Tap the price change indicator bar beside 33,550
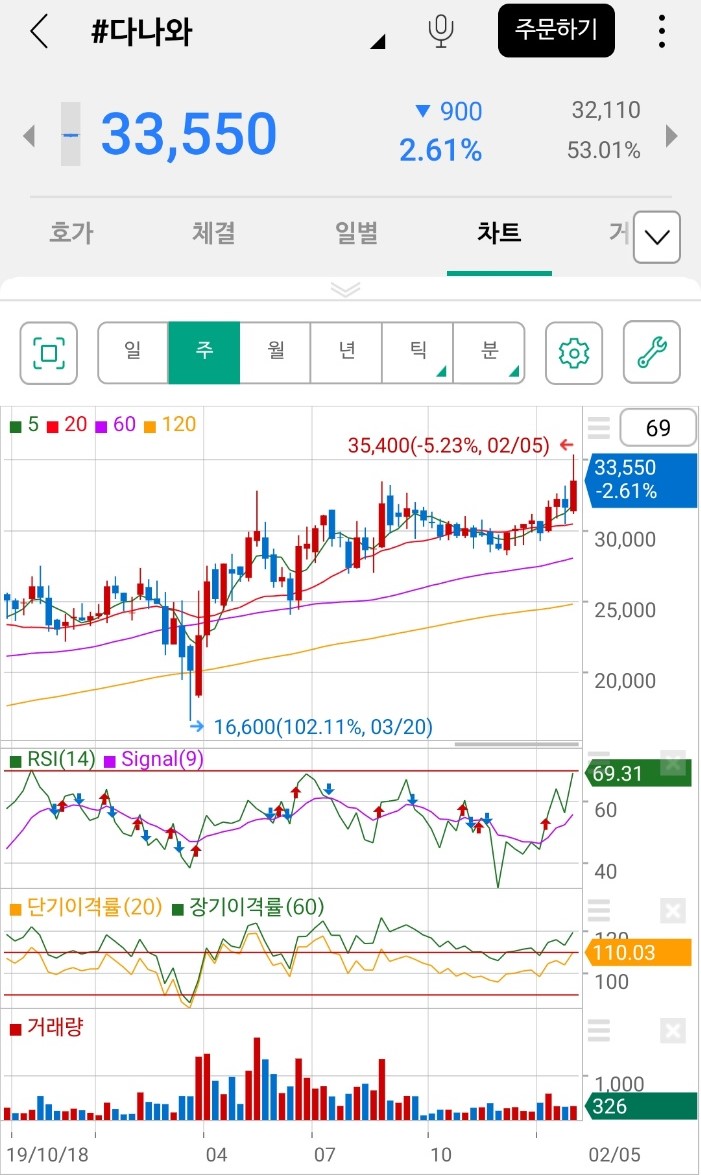The image size is (701, 1175). [x=70, y=134]
